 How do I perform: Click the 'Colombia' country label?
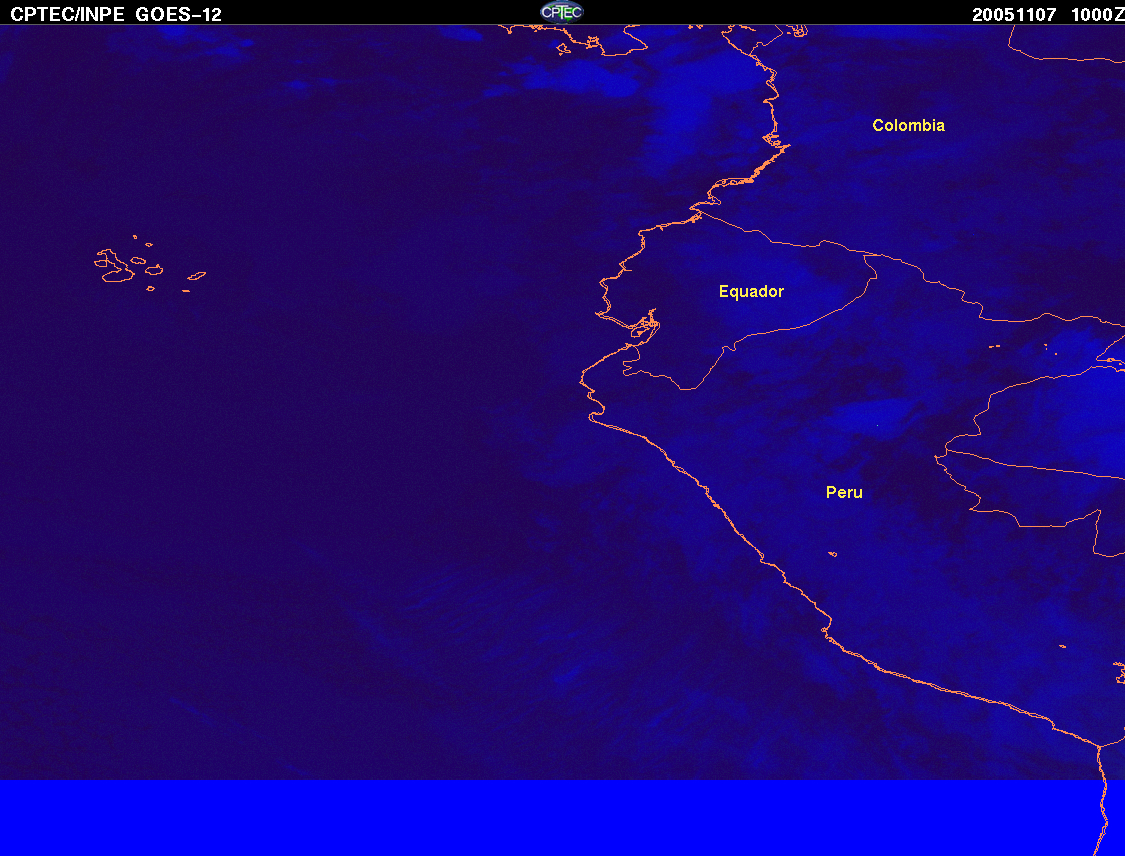point(908,126)
